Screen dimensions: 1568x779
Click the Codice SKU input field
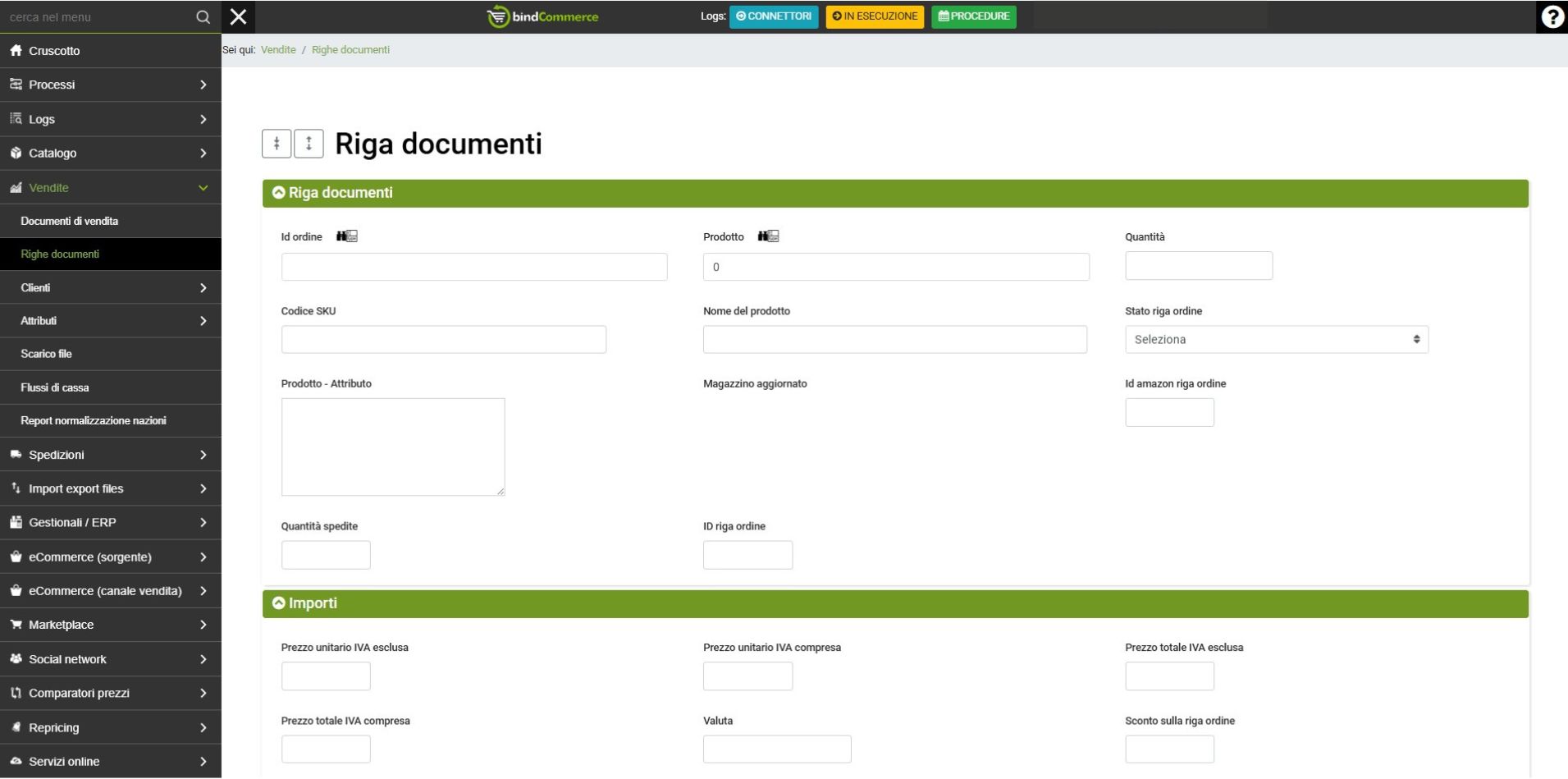443,340
